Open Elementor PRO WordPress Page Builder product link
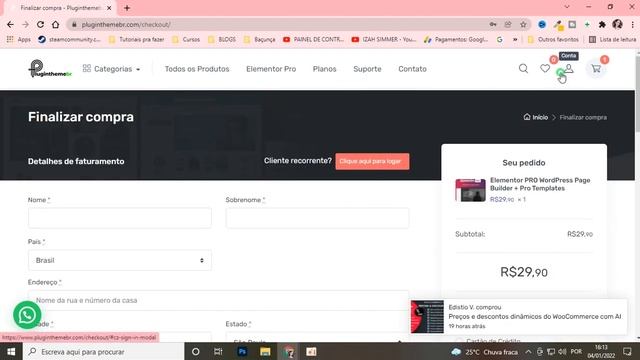This screenshot has height=360, width=640. pyautogui.click(x=540, y=184)
